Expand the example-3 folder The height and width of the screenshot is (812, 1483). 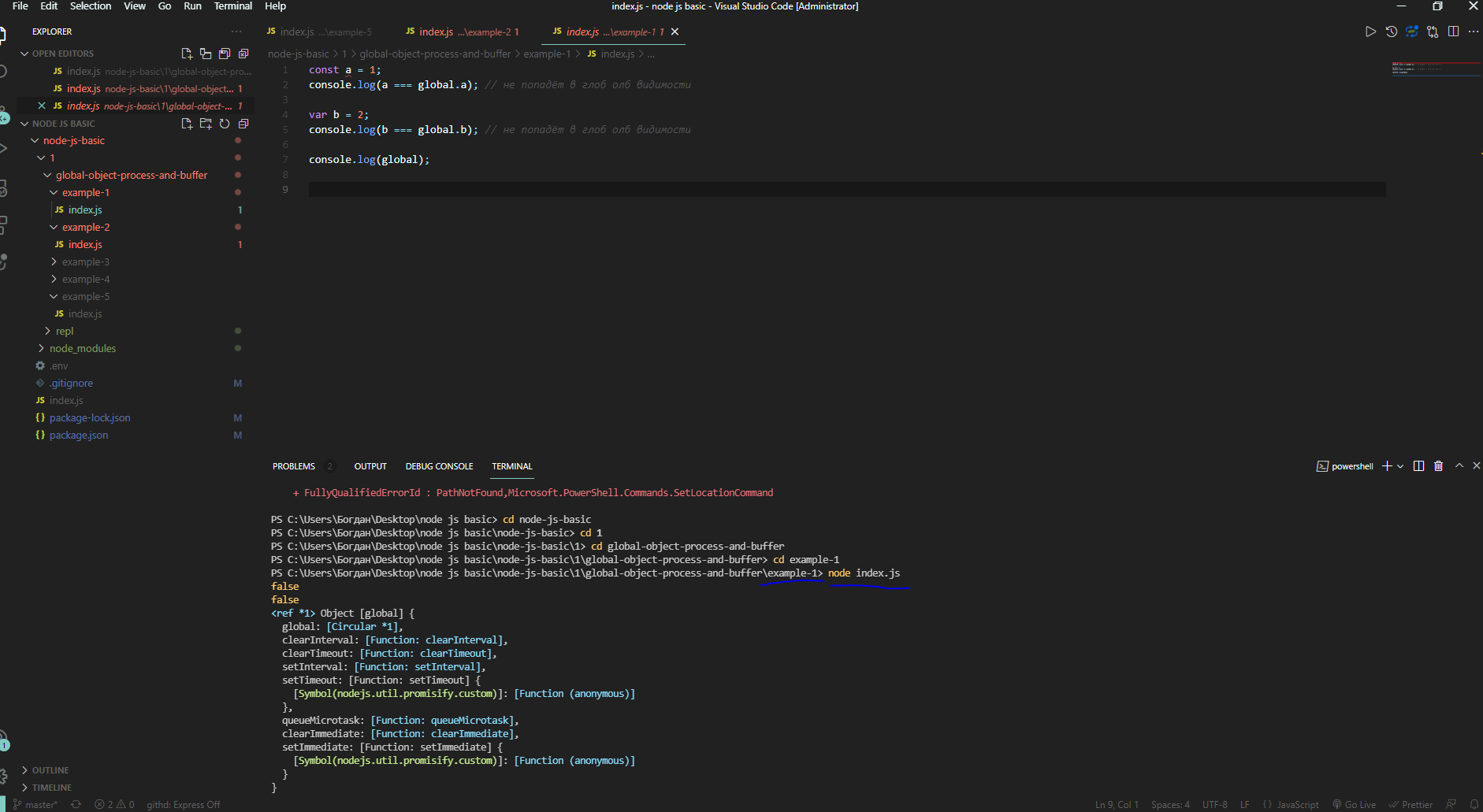tap(85, 261)
